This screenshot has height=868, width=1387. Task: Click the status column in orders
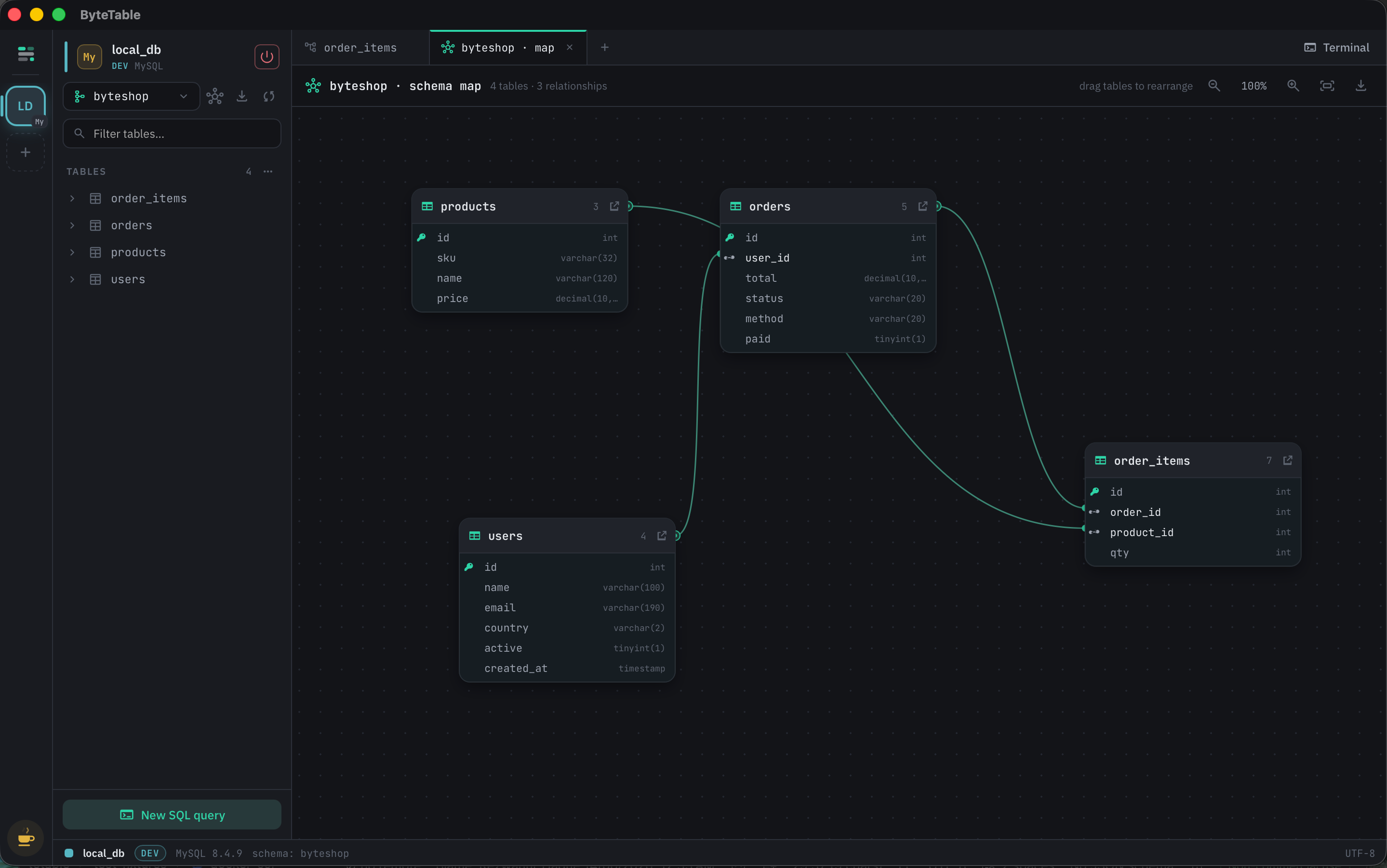coord(827,299)
